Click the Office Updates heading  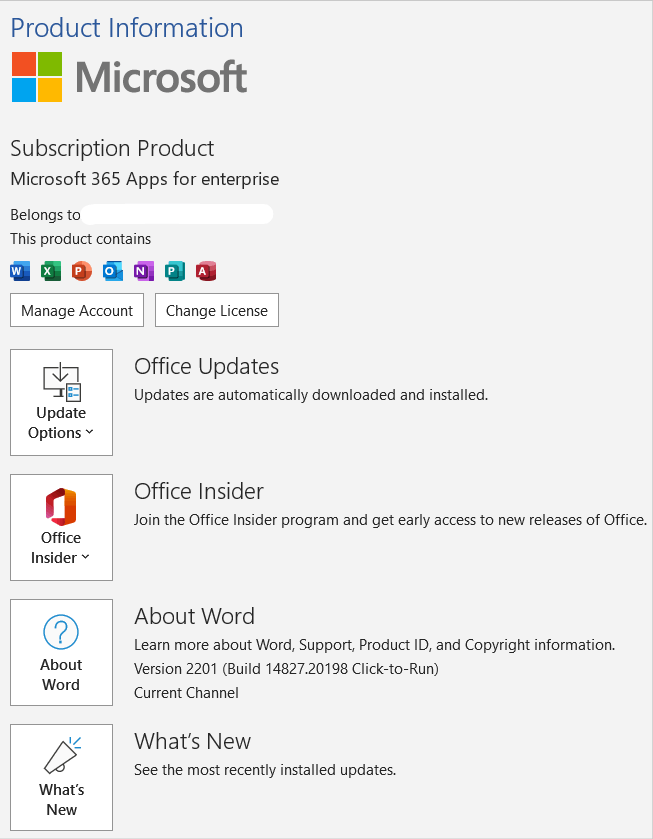(x=207, y=367)
